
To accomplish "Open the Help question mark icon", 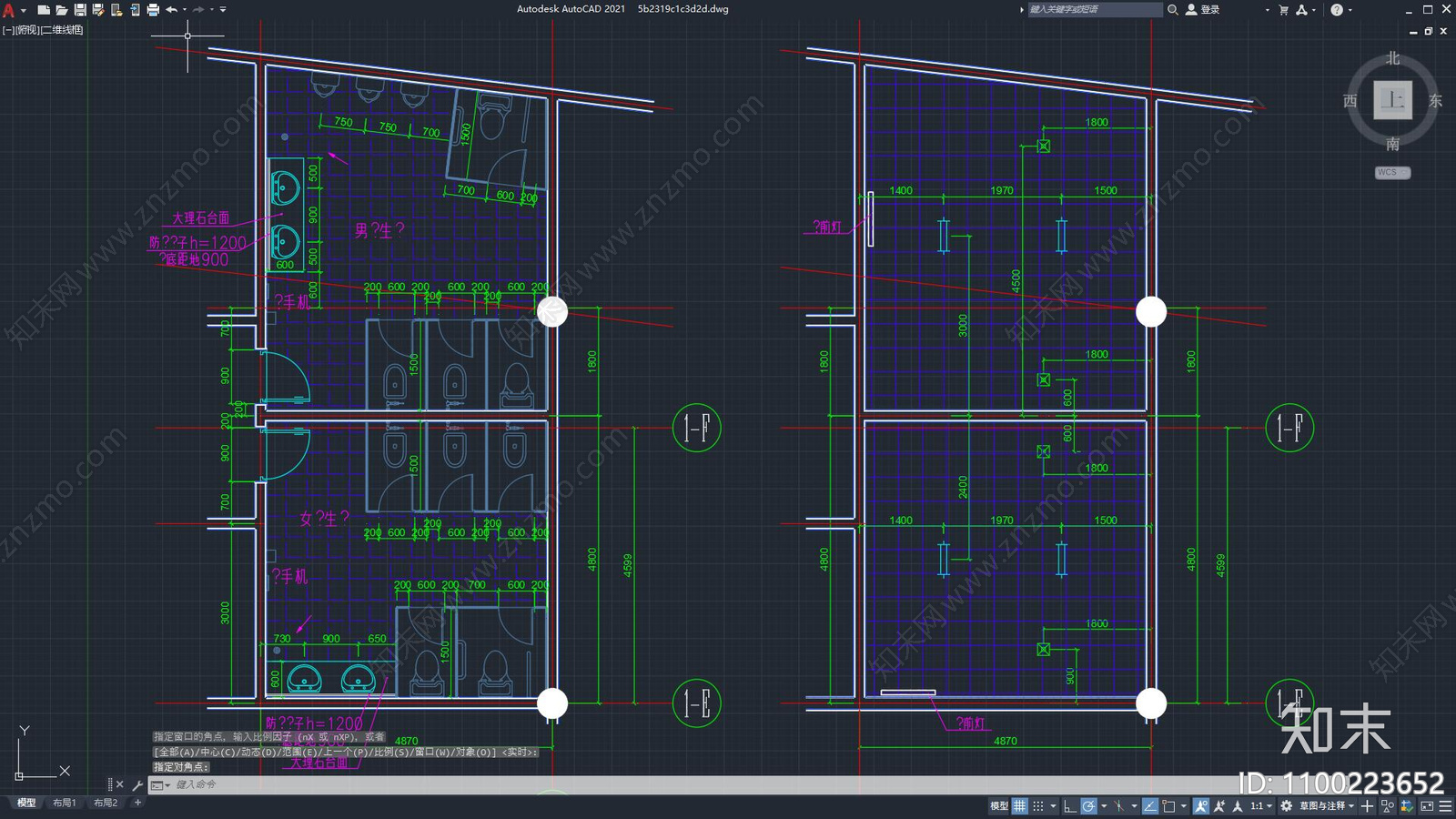I will click(x=1337, y=9).
